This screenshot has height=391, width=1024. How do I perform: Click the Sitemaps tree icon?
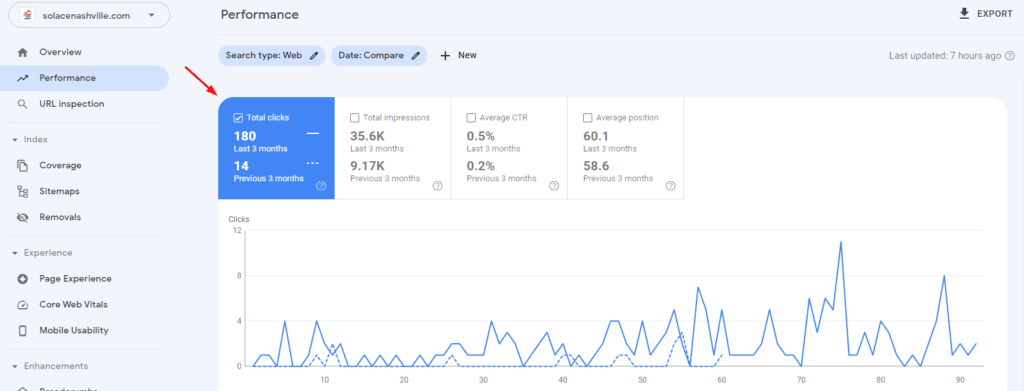[x=23, y=191]
